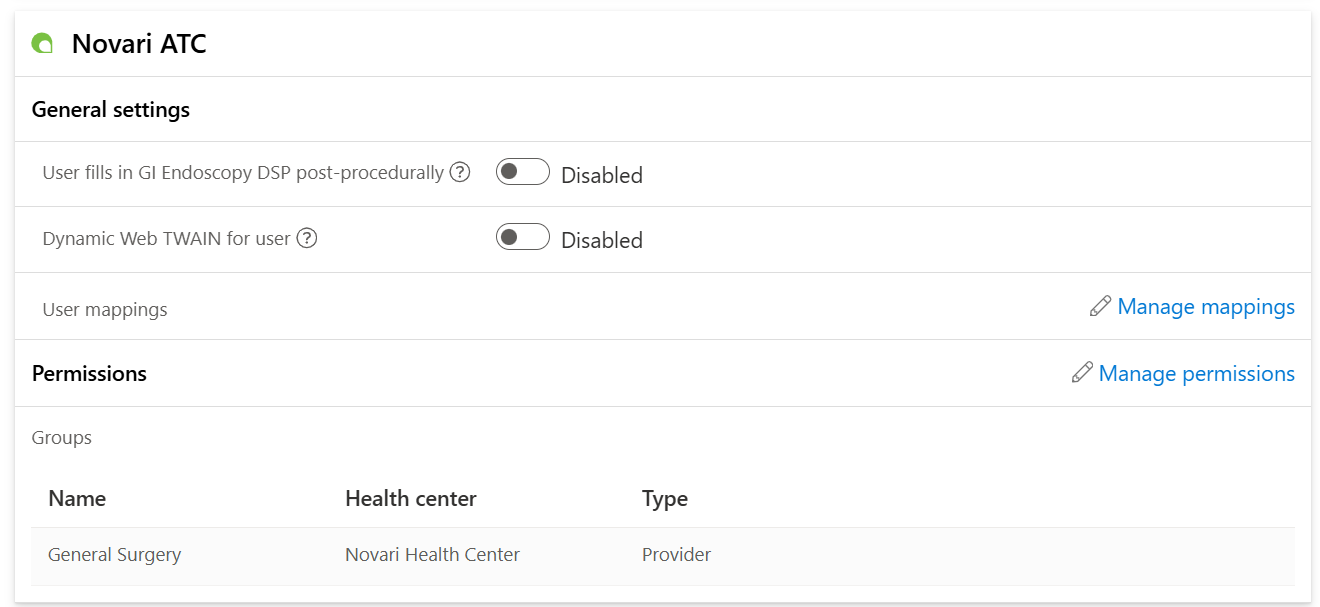Select the question mark icon near TWAIN label
The height and width of the screenshot is (607, 1320).
(308, 238)
